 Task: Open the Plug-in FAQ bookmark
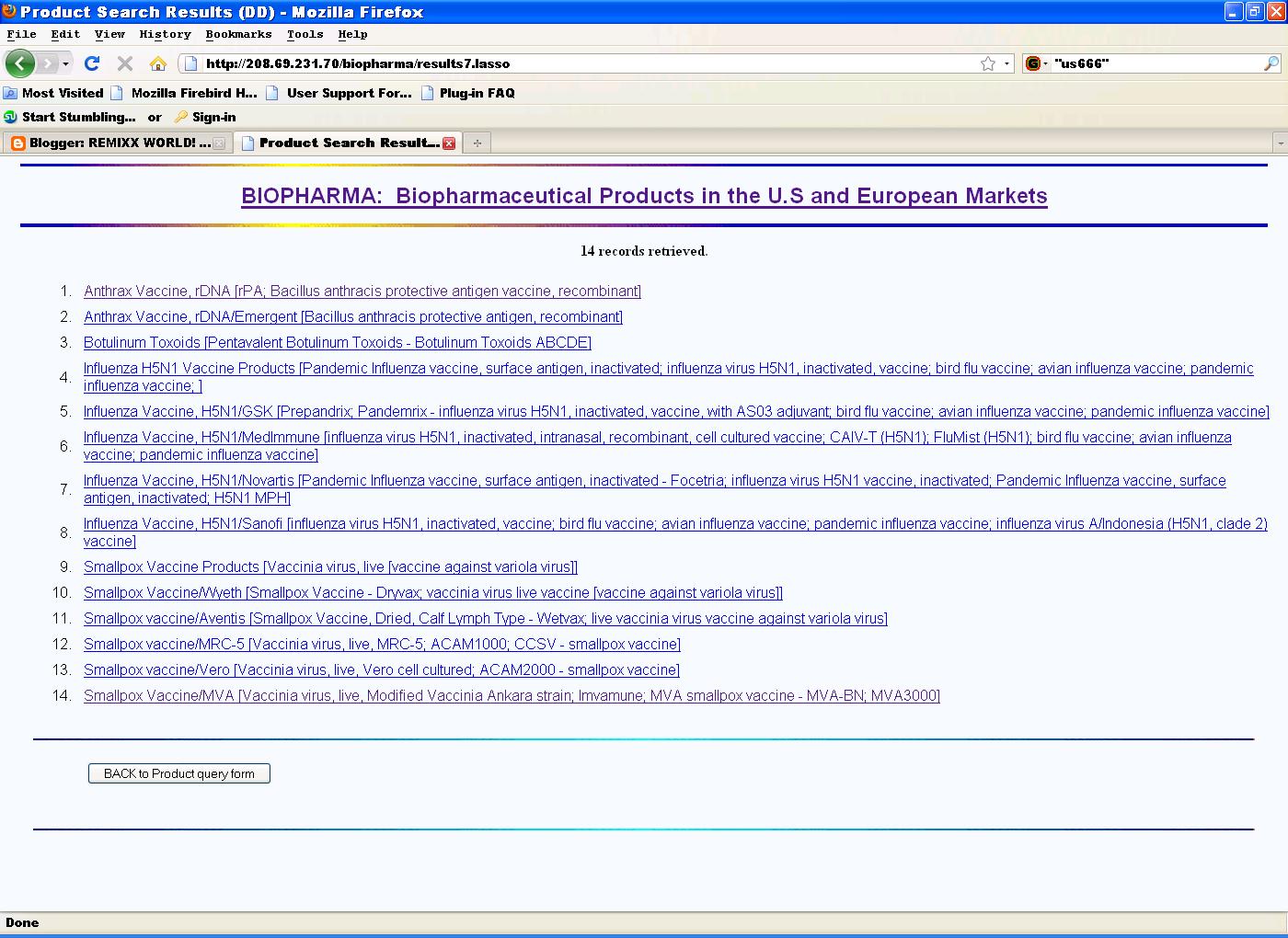pos(467,93)
